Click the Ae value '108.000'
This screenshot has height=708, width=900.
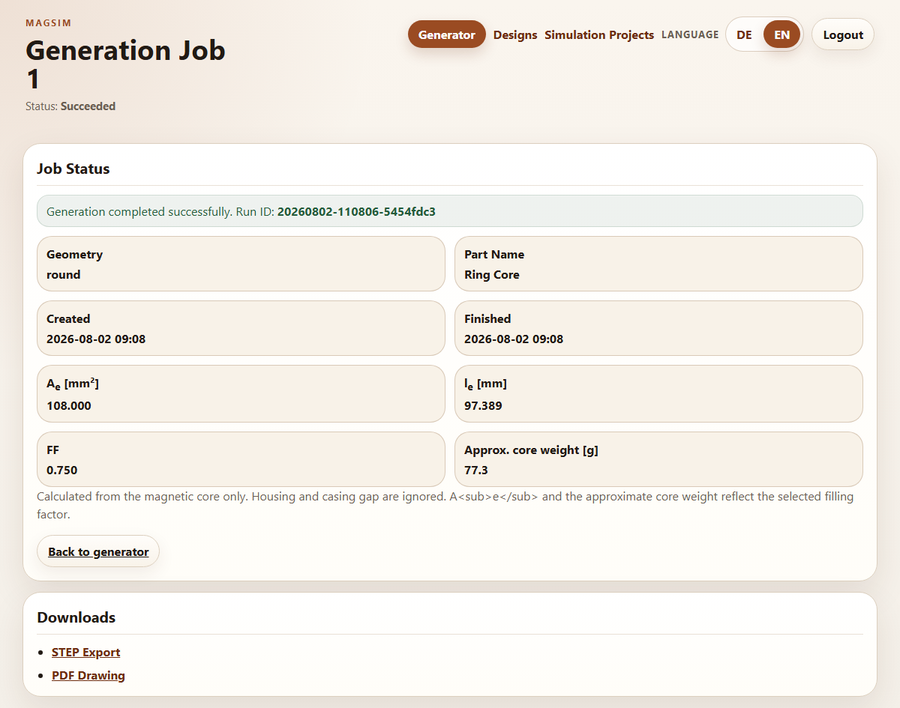(x=68, y=405)
